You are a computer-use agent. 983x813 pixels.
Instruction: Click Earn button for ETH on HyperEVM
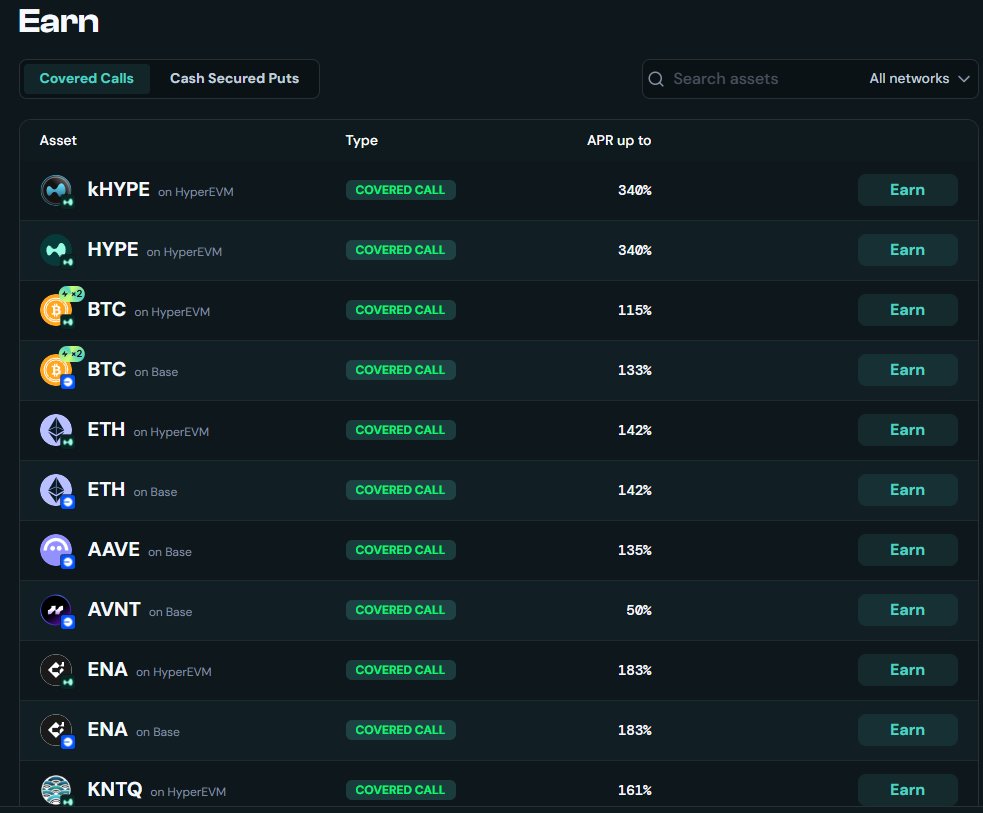tap(907, 430)
